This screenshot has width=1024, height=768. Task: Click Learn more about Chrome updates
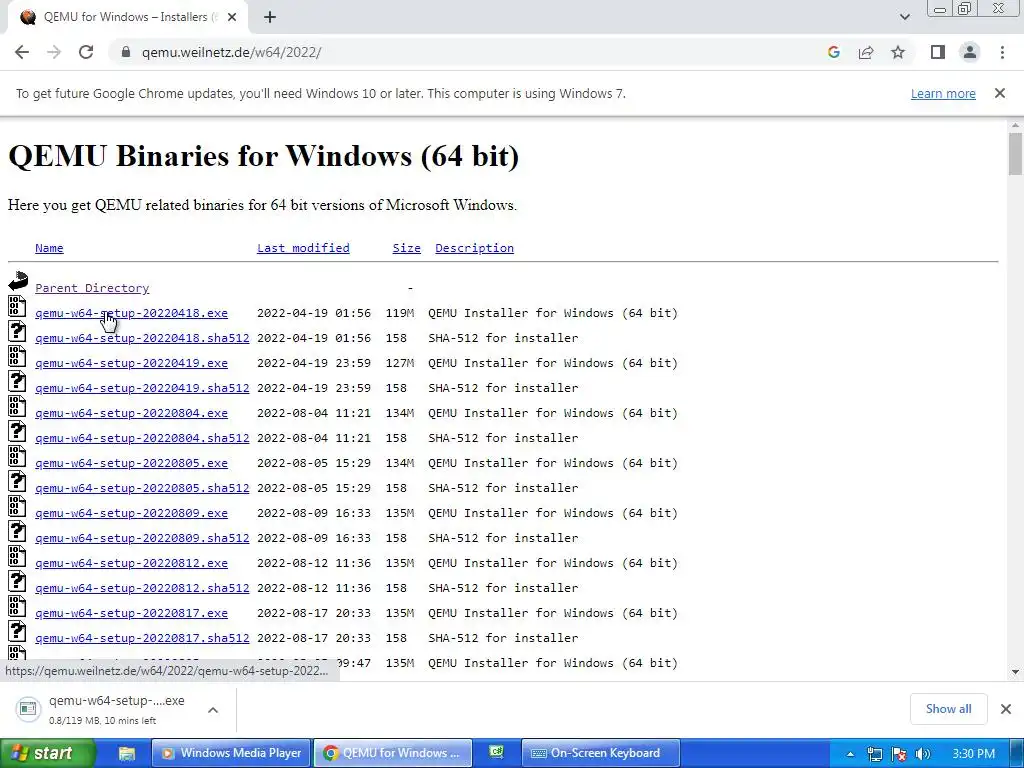point(943,93)
